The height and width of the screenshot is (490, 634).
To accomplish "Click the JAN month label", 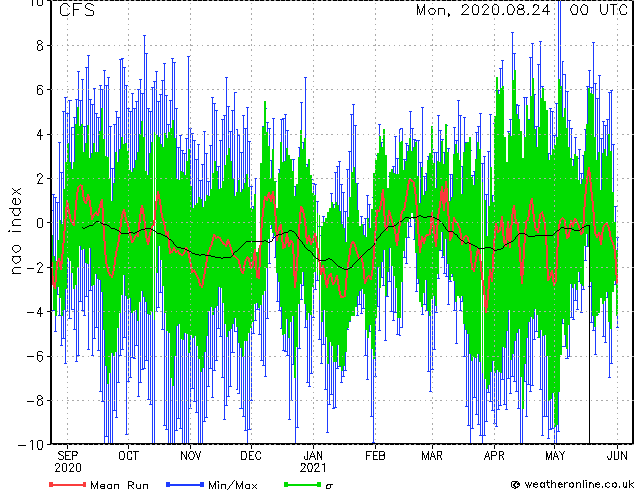I will click(313, 456).
